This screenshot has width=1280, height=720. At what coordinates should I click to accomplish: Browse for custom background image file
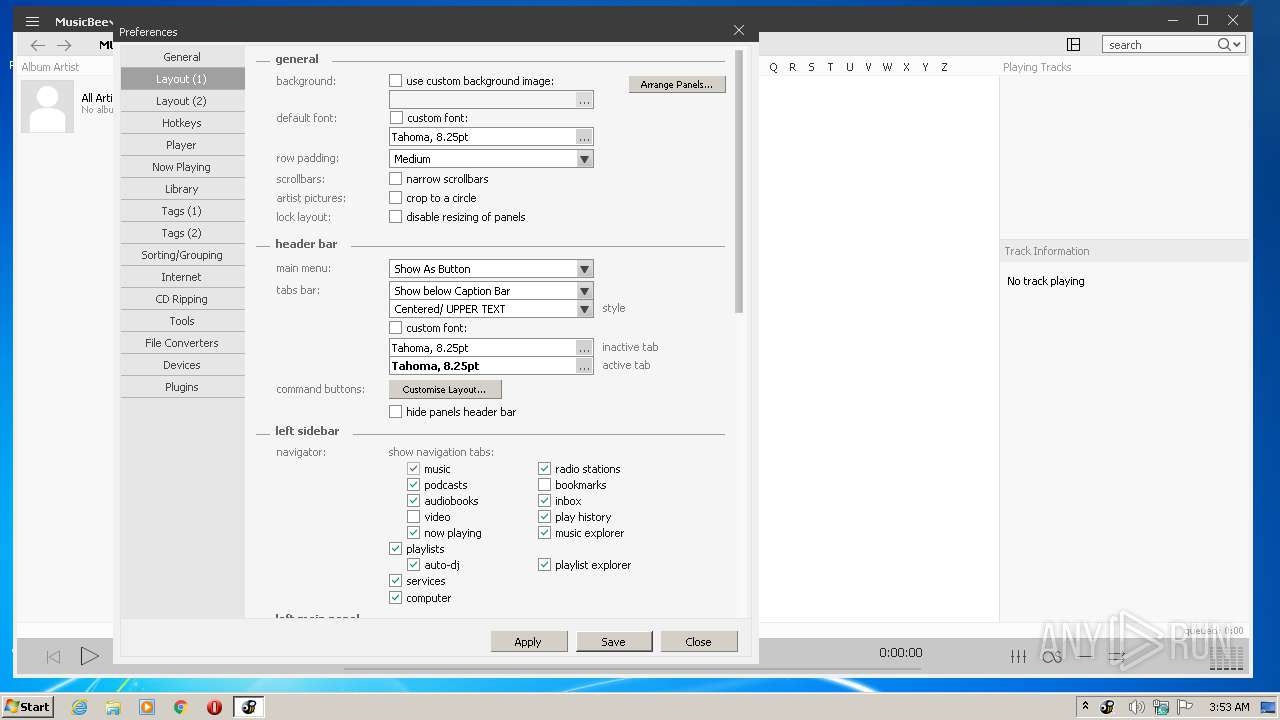pos(585,100)
